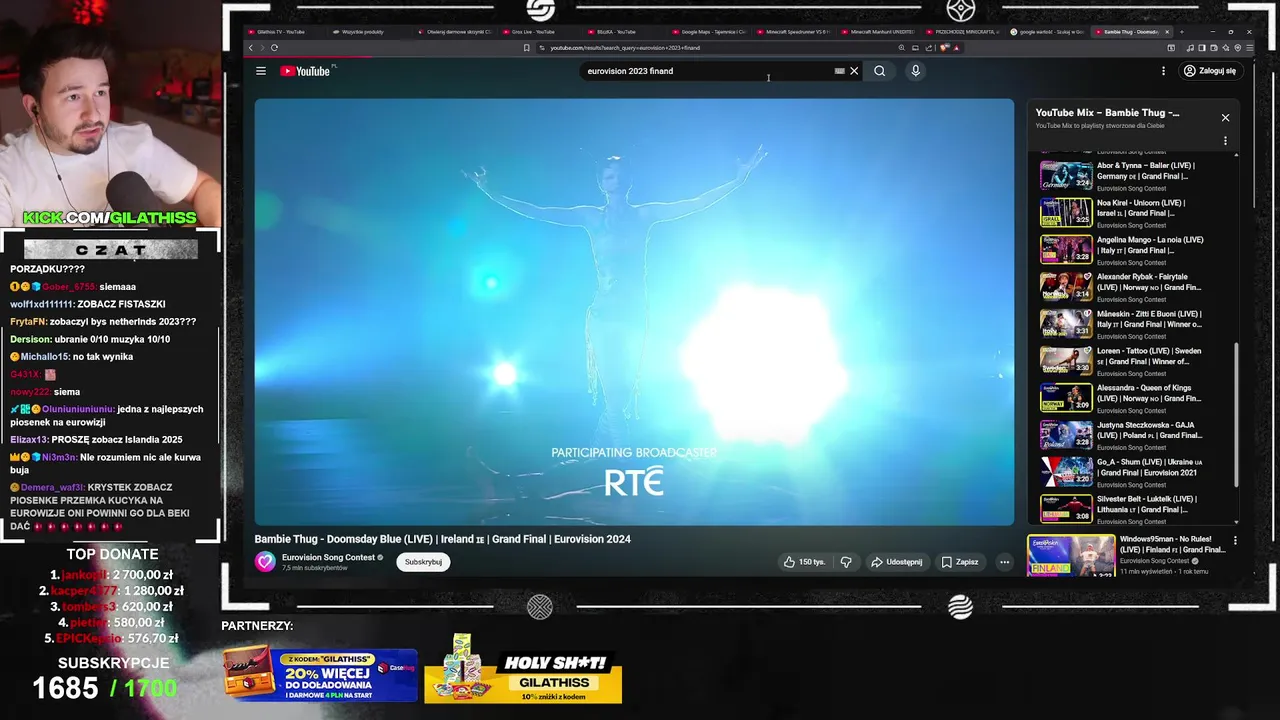Click the 20% WIĘCEJ DO DOŁADOWANIA sponsor banner
1280x720 pixels.
(x=320, y=674)
